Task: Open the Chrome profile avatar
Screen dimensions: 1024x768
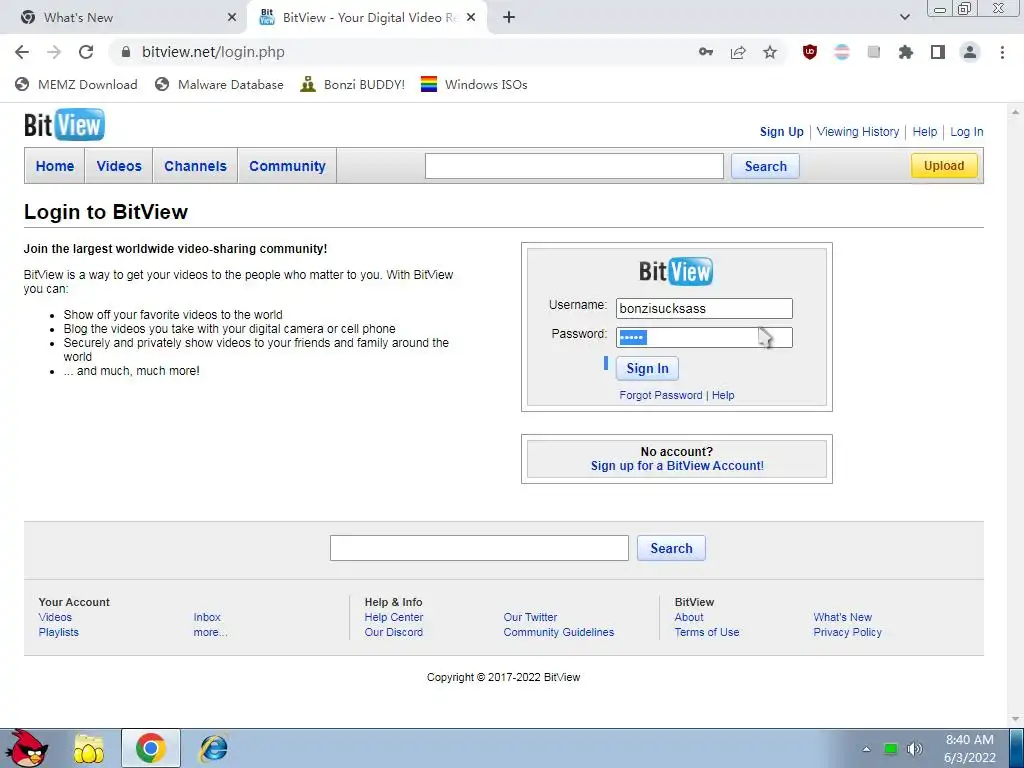Action: 970,52
